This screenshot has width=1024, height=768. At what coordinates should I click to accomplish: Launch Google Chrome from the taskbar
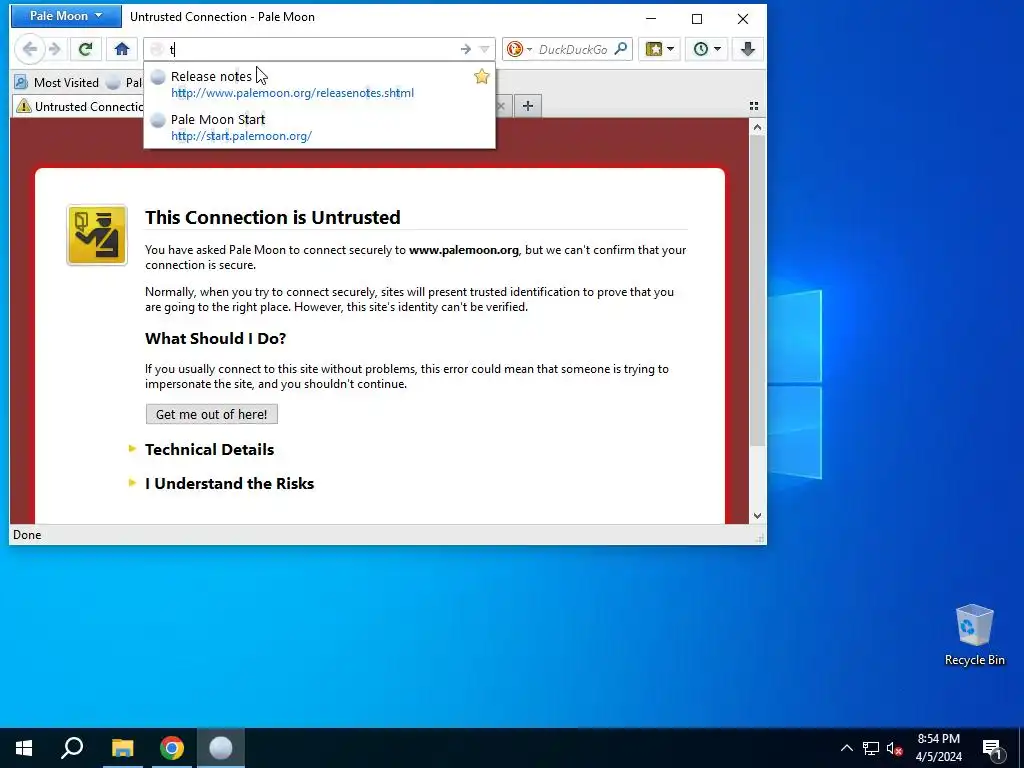click(x=172, y=748)
